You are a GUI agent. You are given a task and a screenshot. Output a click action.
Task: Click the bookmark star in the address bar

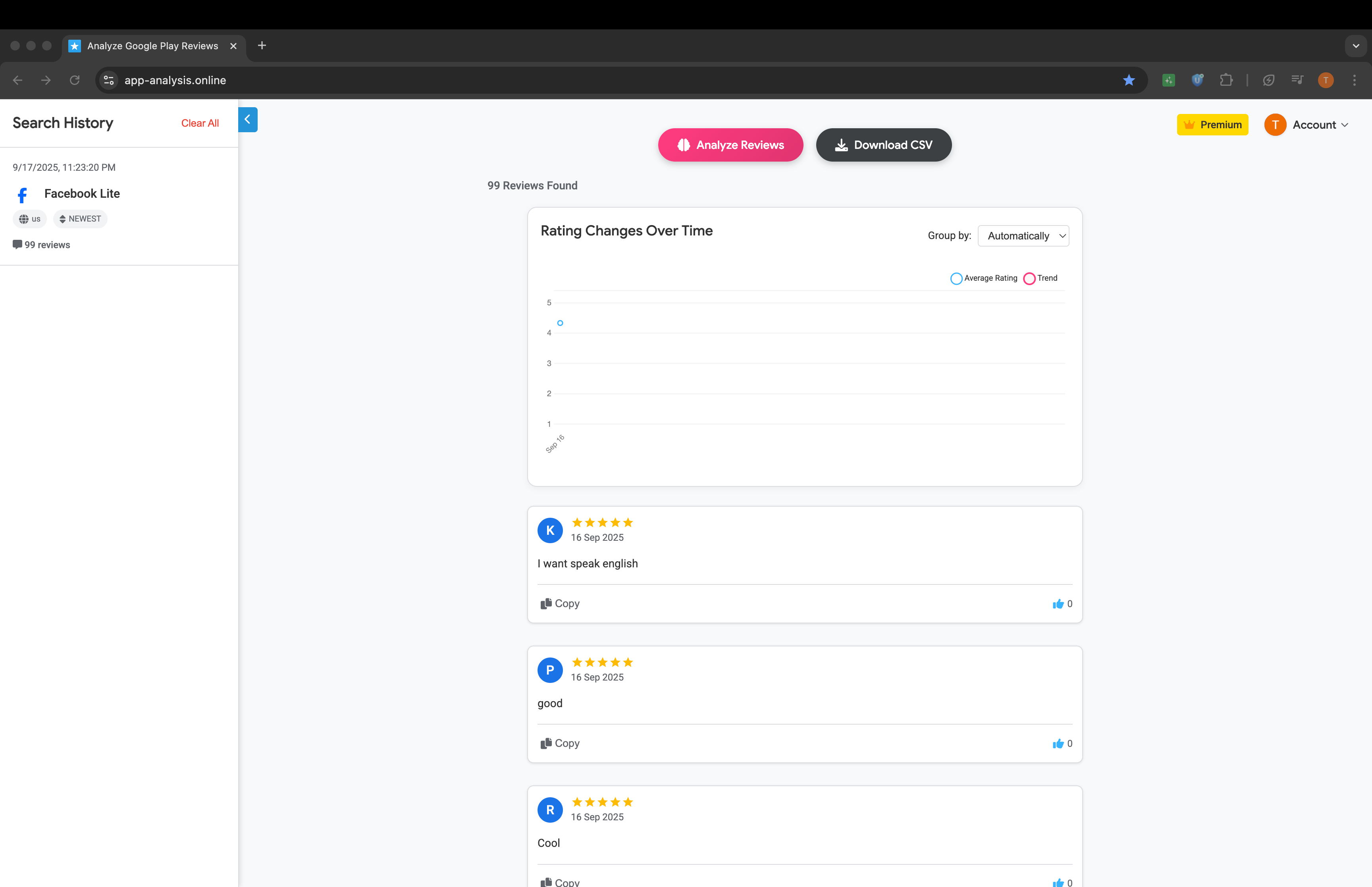[x=1129, y=80]
